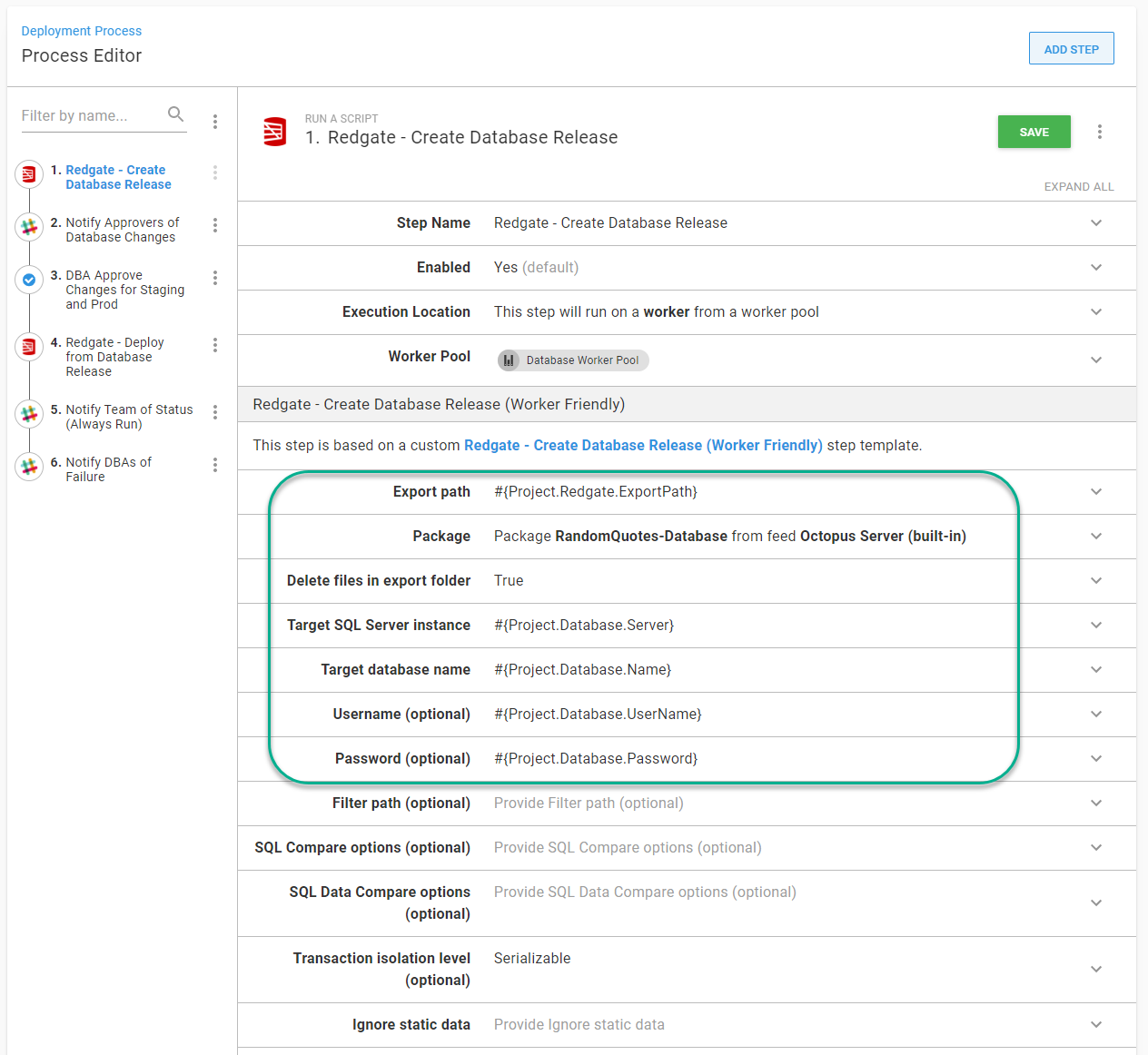Click the #{Project.Database.Name} value
The image size is (1148, 1055).
tap(582, 670)
